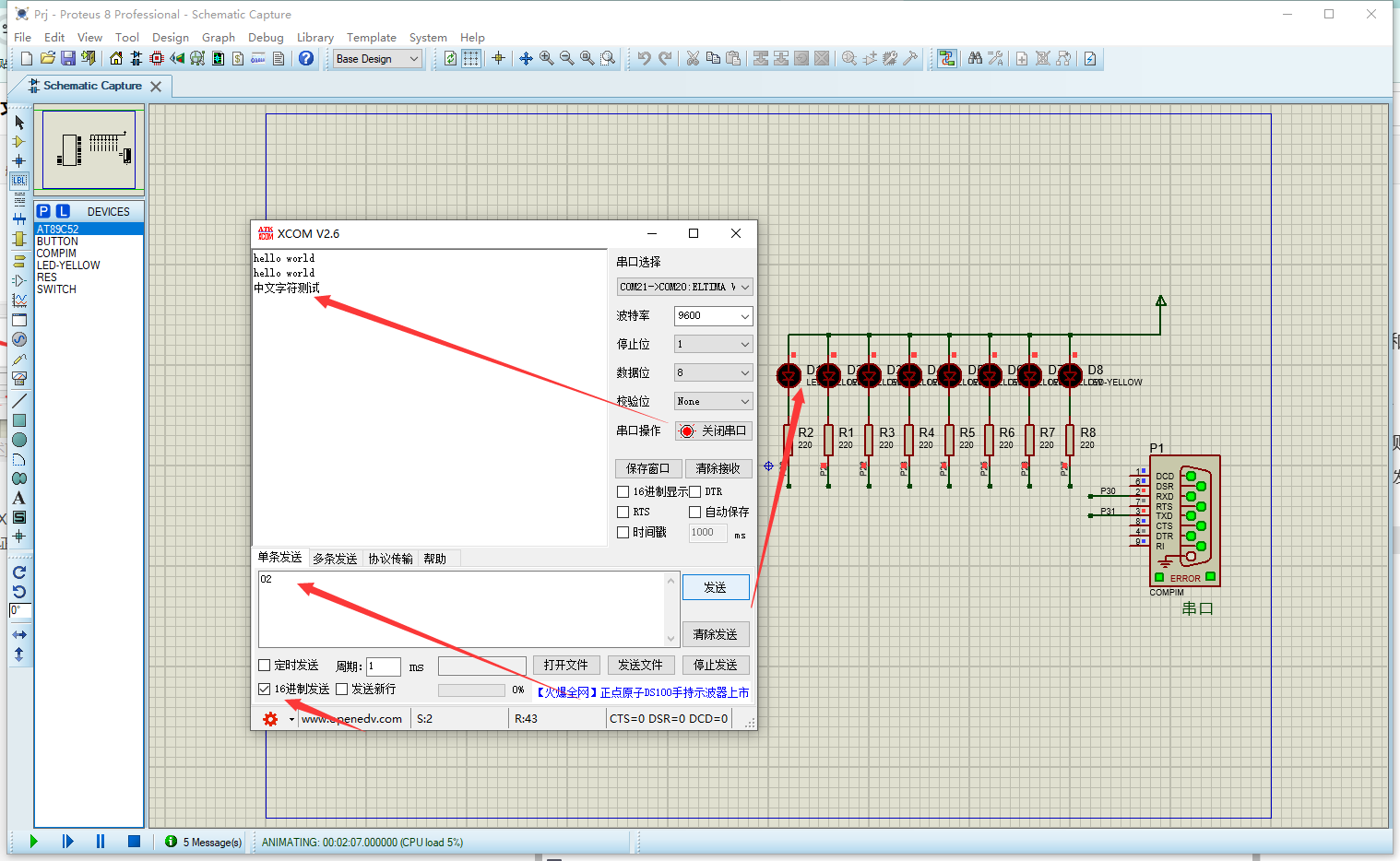Create a new project with the blank page icon
The width and height of the screenshot is (1400, 861).
(x=27, y=59)
